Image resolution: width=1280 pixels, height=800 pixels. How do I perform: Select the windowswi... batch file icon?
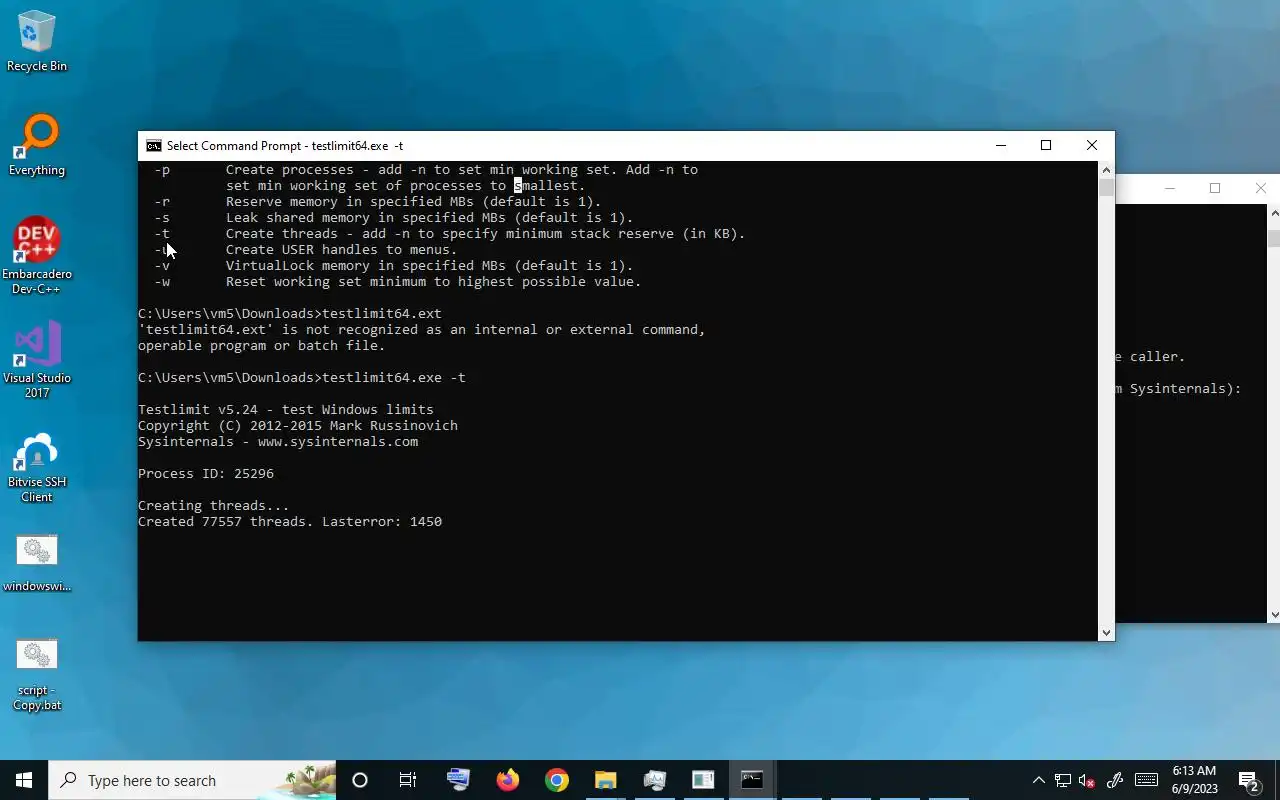pos(37,564)
